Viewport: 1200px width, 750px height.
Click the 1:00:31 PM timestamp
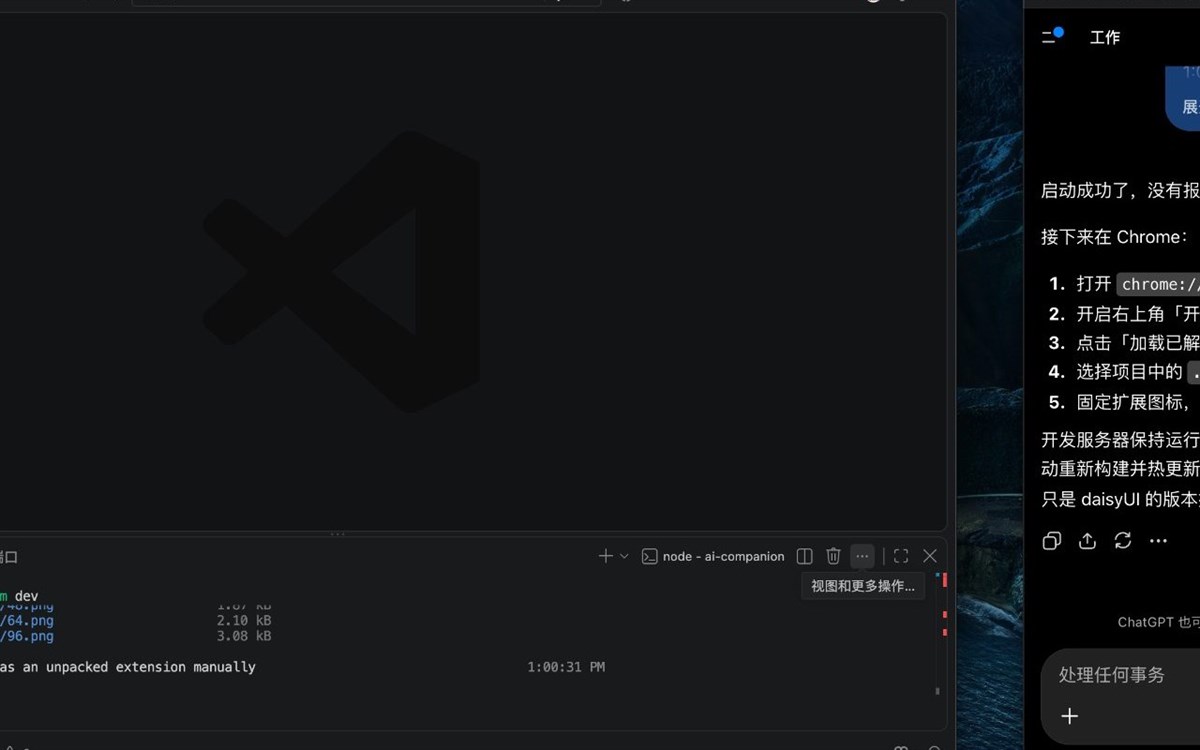coord(566,667)
